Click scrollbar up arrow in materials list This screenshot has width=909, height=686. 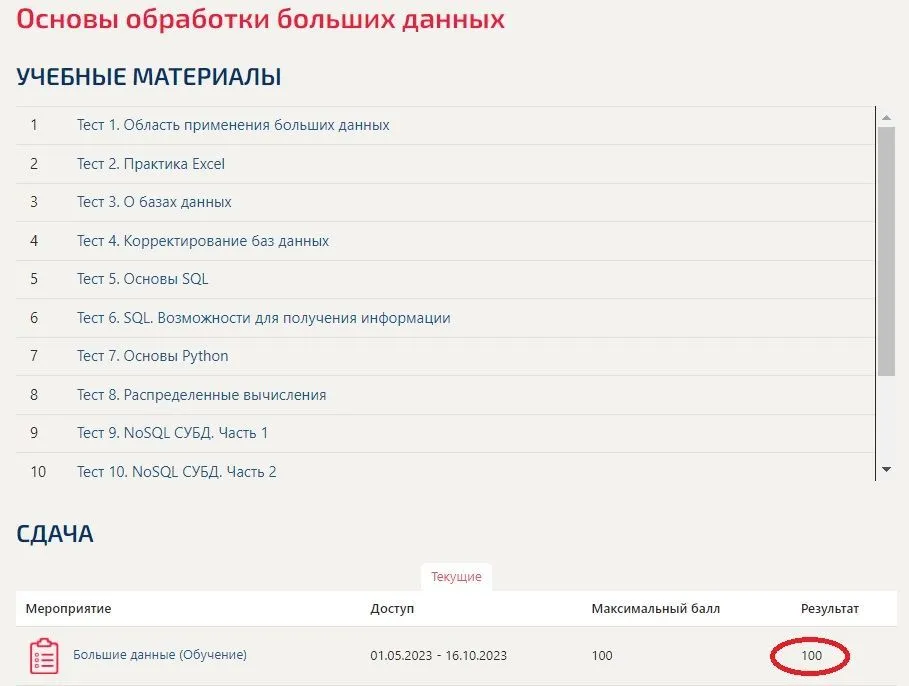pyautogui.click(x=885, y=116)
